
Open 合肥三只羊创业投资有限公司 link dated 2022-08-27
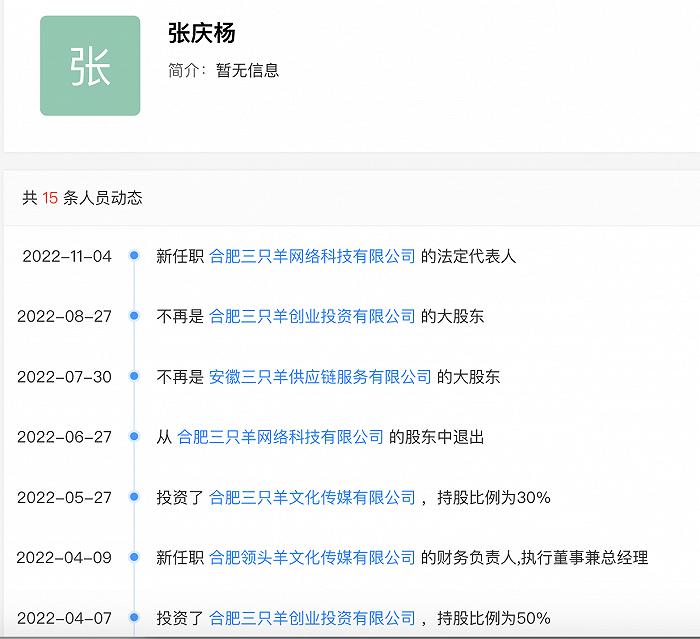pyautogui.click(x=312, y=316)
